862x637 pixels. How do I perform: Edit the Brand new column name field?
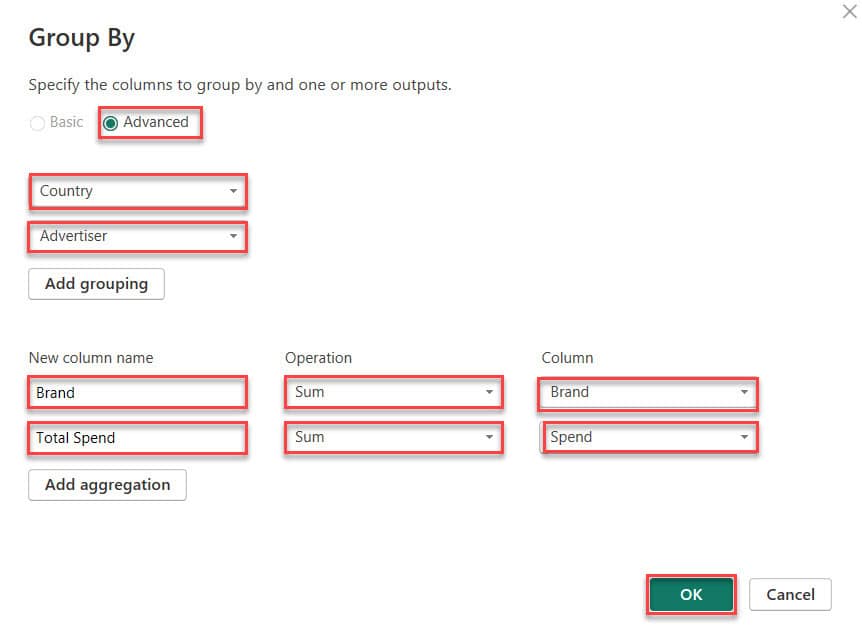(x=137, y=392)
